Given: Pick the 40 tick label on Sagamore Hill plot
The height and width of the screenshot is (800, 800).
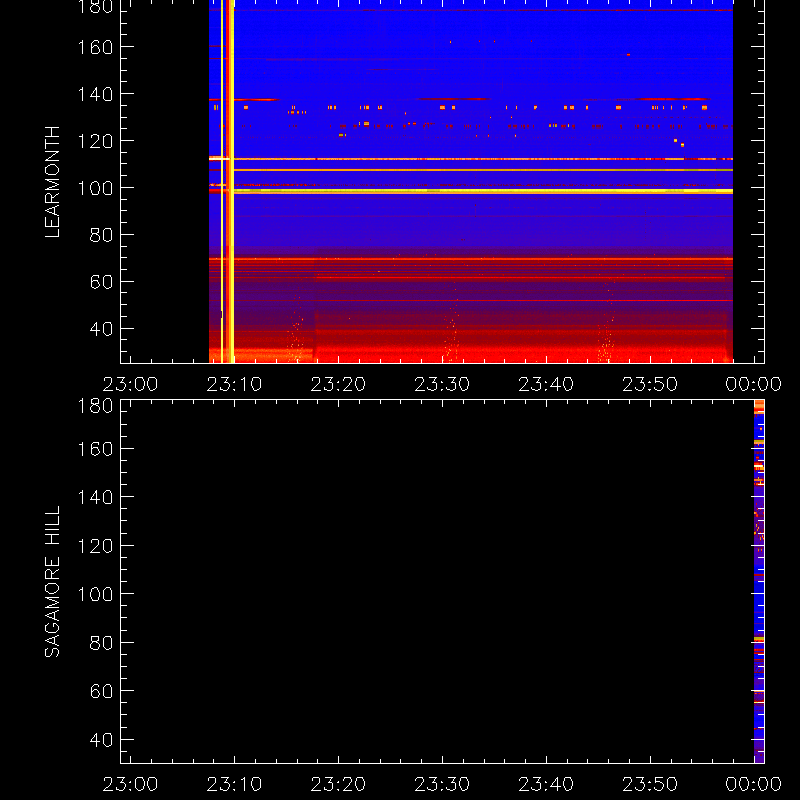Looking at the screenshot, I should pos(101,740).
